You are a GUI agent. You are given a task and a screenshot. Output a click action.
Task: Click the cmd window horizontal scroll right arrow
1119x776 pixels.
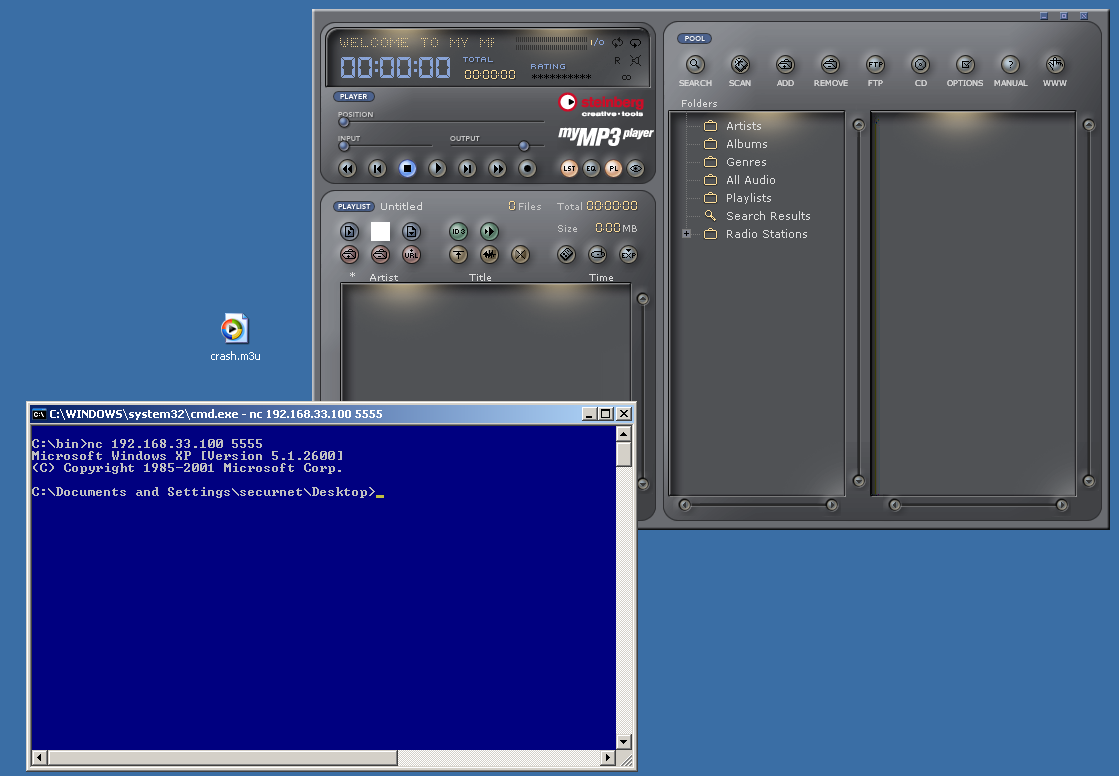pyautogui.click(x=608, y=757)
